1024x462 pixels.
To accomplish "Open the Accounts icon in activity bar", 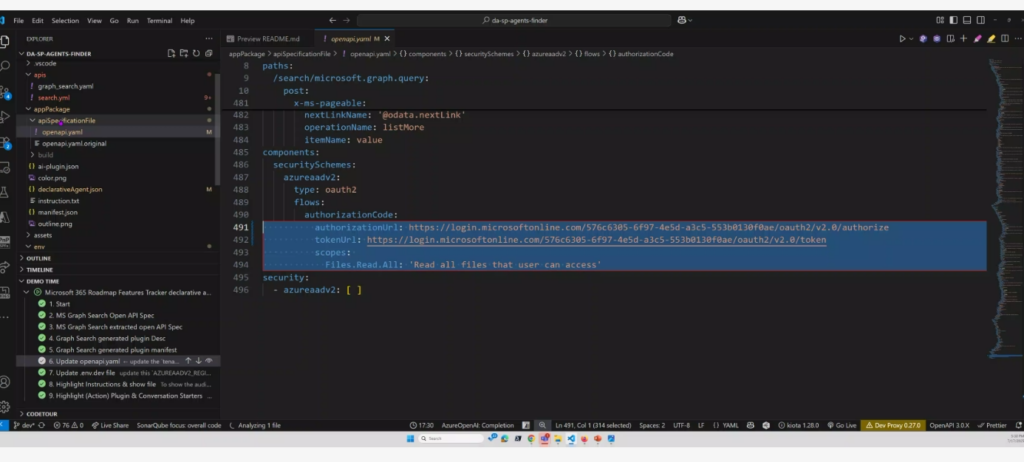I will (5, 382).
